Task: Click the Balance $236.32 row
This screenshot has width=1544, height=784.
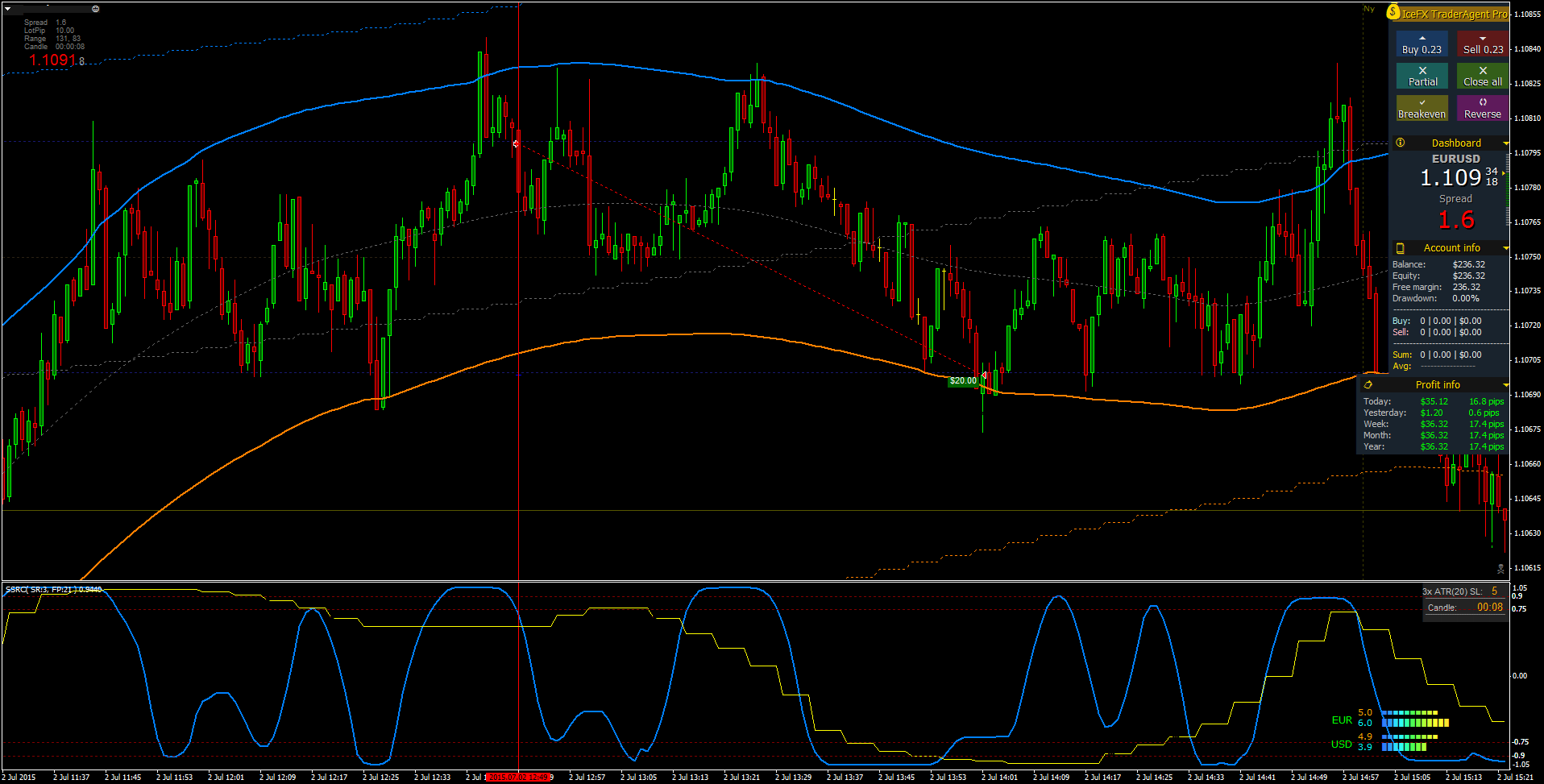Action: tap(1439, 264)
